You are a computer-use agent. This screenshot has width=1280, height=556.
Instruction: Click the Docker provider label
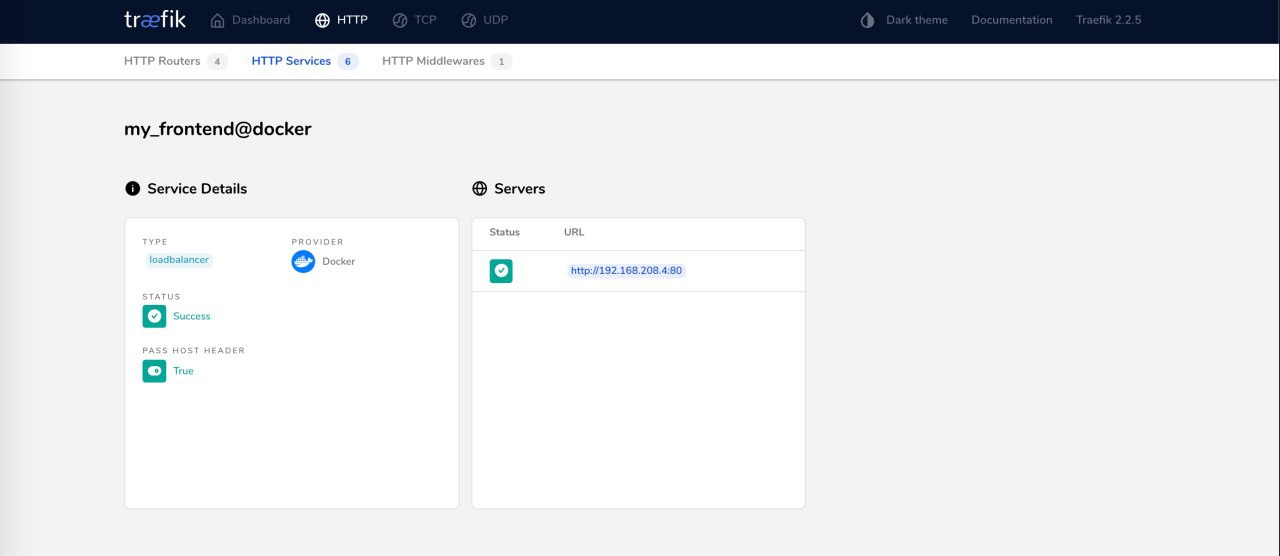pyautogui.click(x=338, y=261)
